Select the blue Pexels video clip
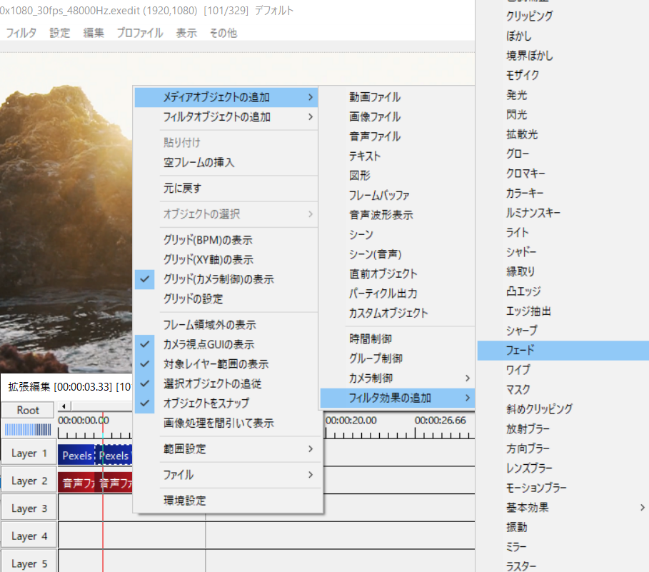This screenshot has width=649, height=572. 78,455
